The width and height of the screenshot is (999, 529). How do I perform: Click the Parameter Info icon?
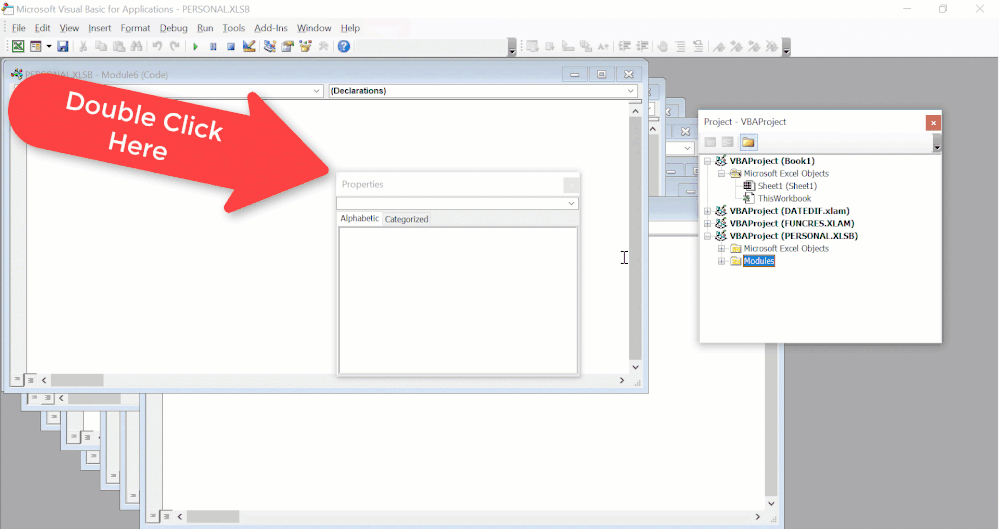[x=586, y=47]
